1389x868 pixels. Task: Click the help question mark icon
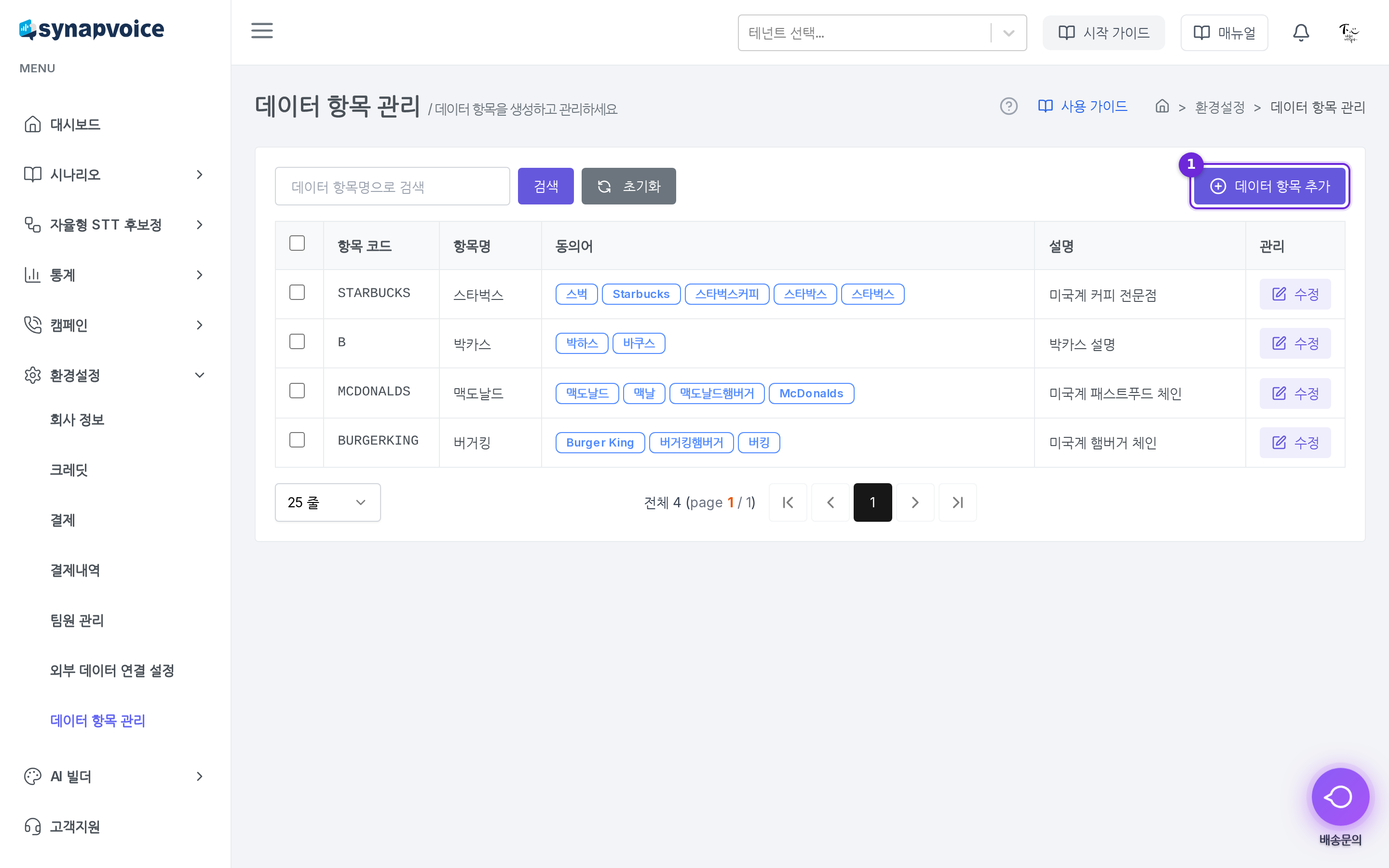point(1008,106)
